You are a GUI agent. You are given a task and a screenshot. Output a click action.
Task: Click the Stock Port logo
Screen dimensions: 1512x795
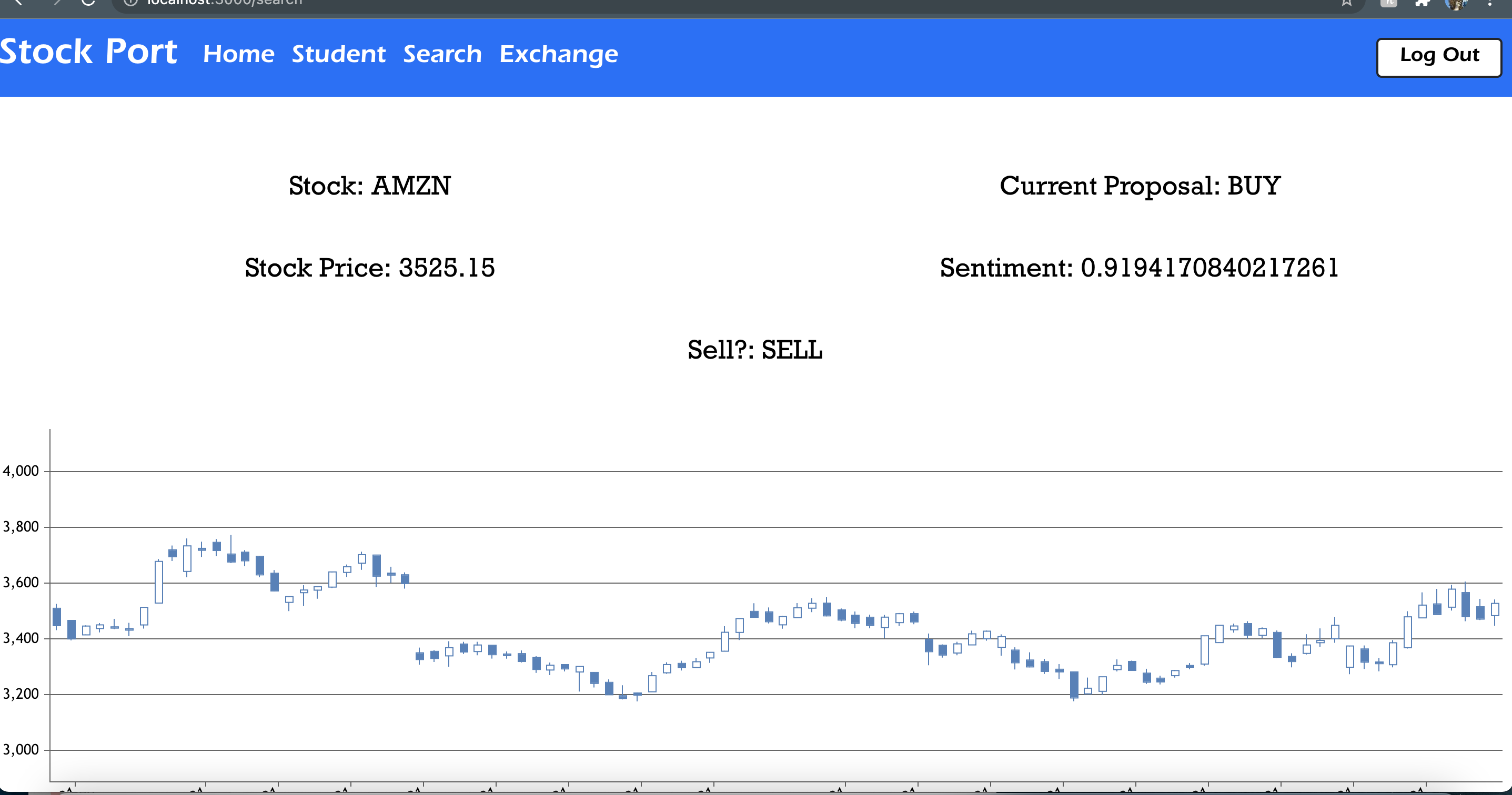(x=88, y=52)
